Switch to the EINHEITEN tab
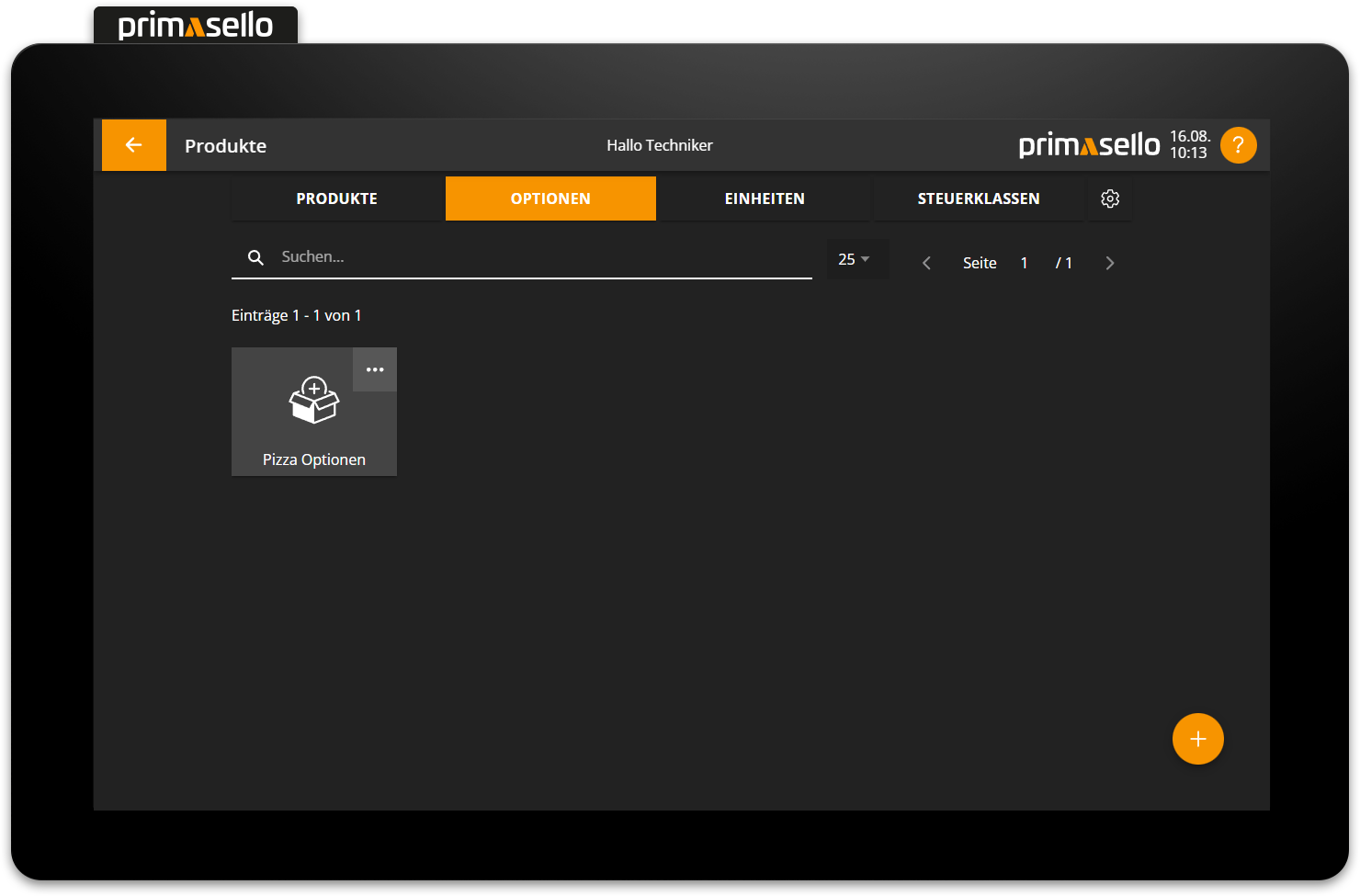 pyautogui.click(x=765, y=198)
